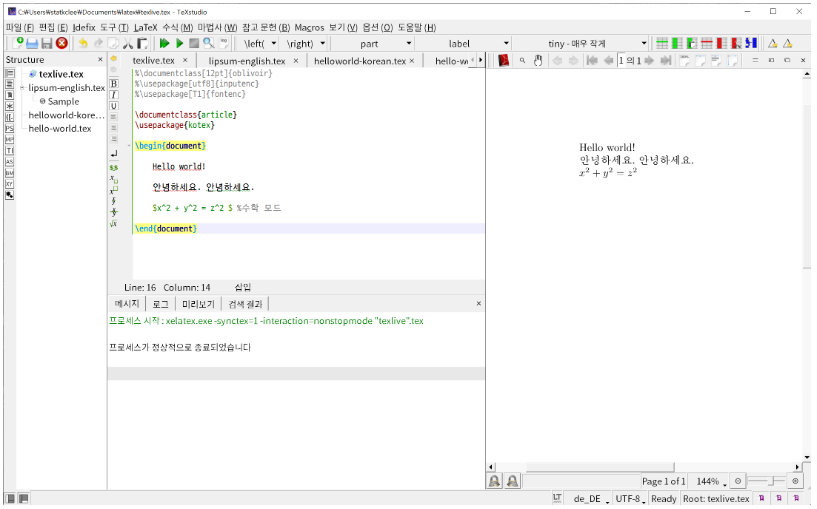Screen dimensions: 817x509
Task: Toggle bottom panel icon in status bar
Action: point(23,499)
